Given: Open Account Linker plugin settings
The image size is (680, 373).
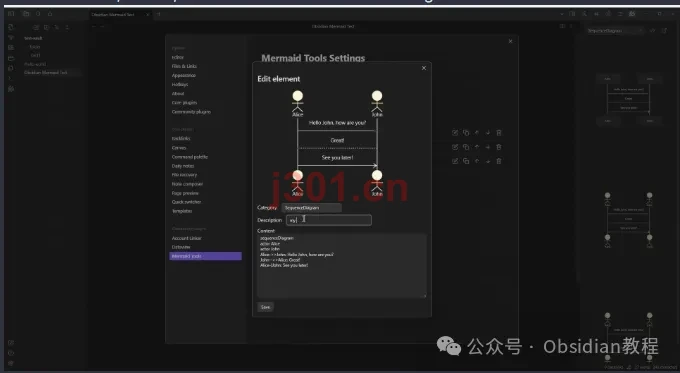Looking at the screenshot, I should coord(187,238).
